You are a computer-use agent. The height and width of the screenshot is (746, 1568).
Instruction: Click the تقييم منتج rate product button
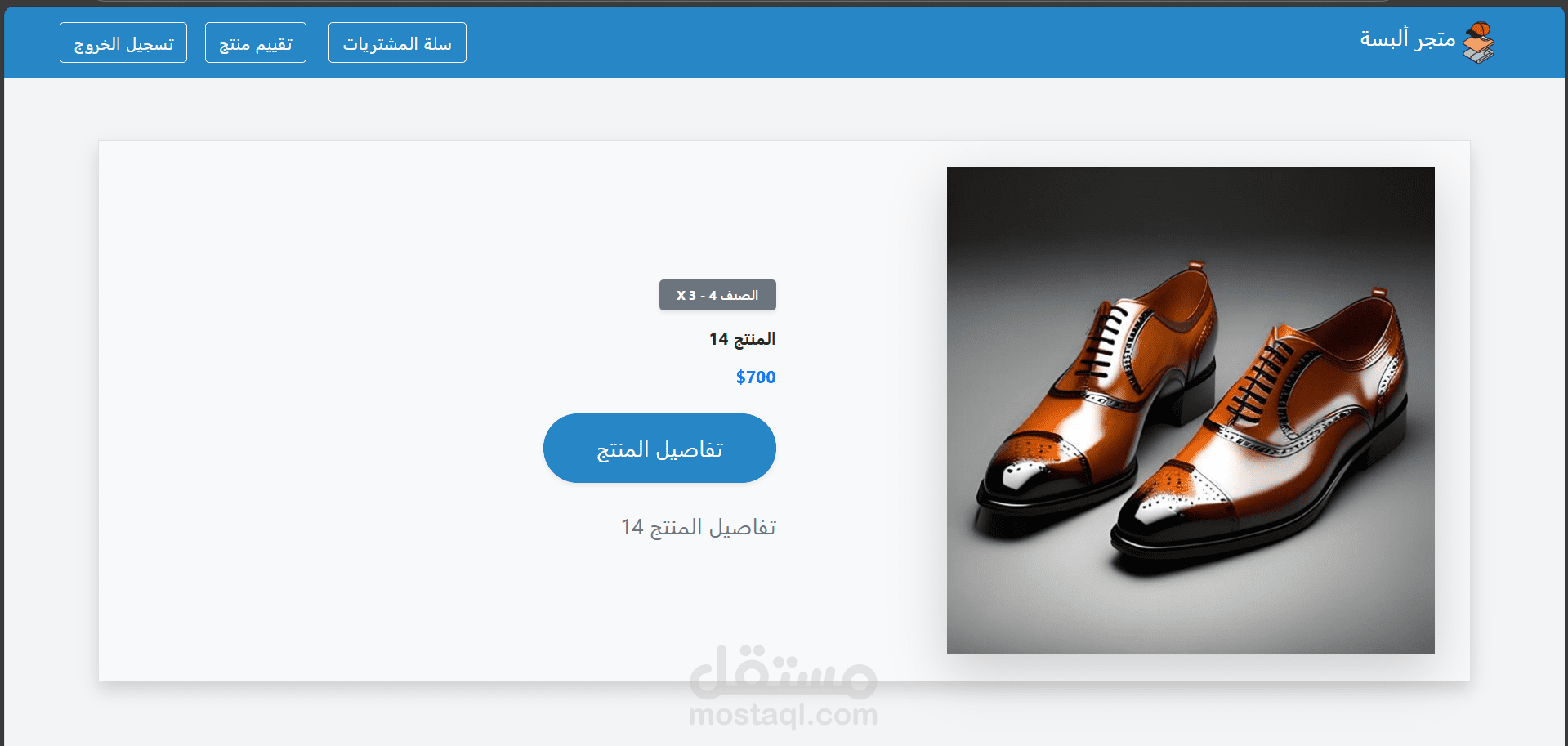[x=256, y=42]
